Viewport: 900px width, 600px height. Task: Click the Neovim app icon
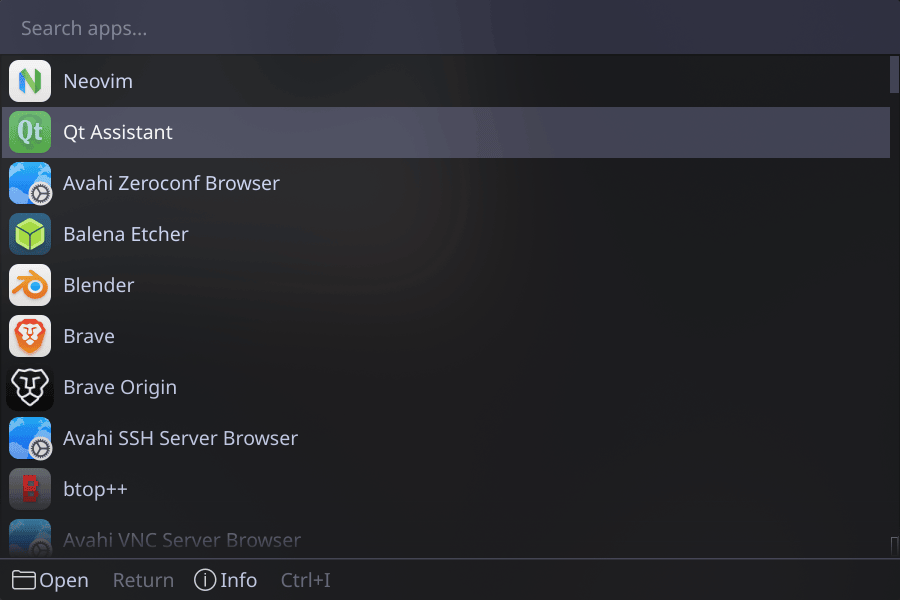point(30,81)
